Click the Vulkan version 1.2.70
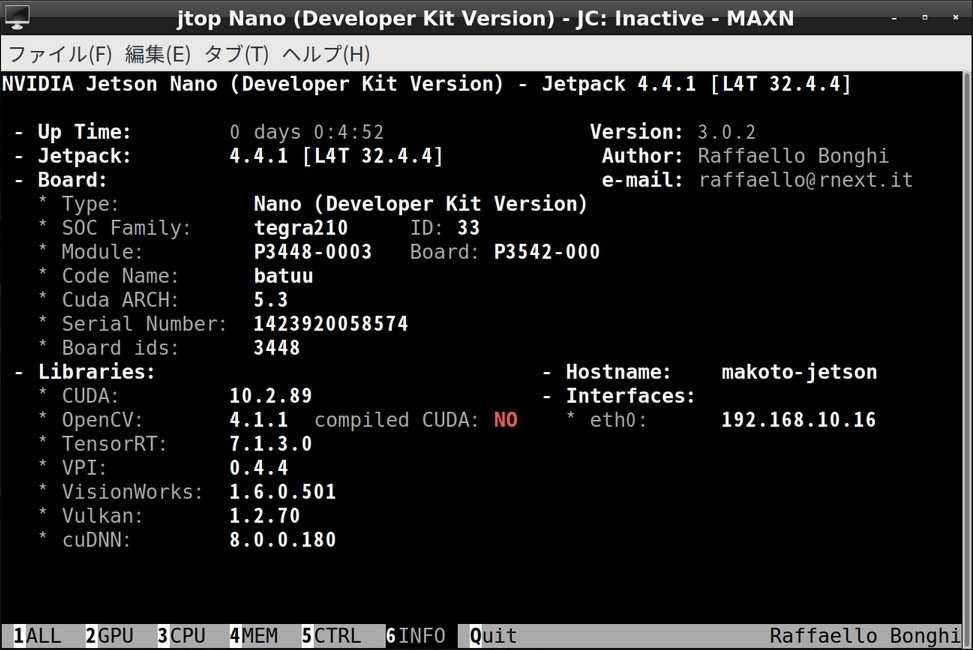The width and height of the screenshot is (973, 650). (265, 516)
